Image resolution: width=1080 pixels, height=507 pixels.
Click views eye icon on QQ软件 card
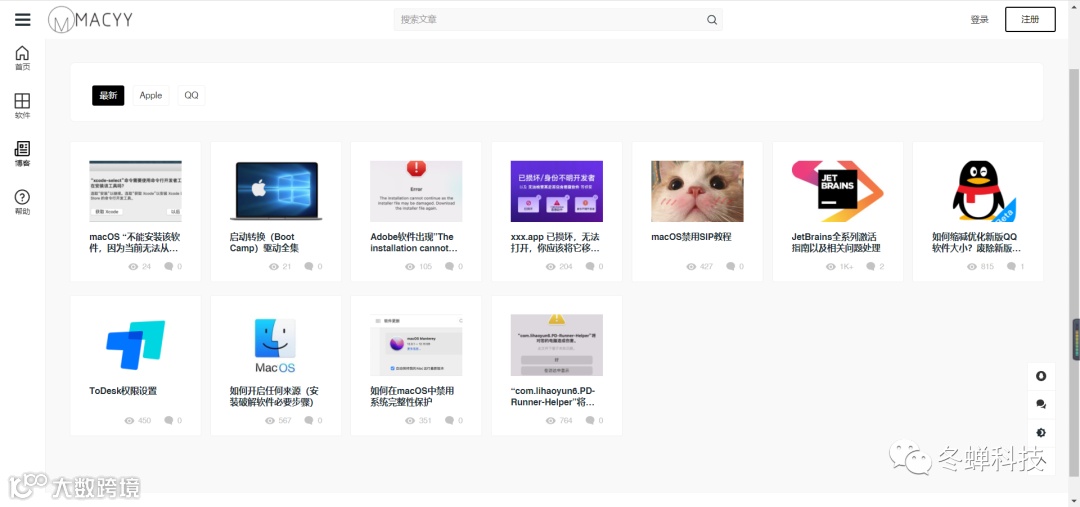coord(972,267)
